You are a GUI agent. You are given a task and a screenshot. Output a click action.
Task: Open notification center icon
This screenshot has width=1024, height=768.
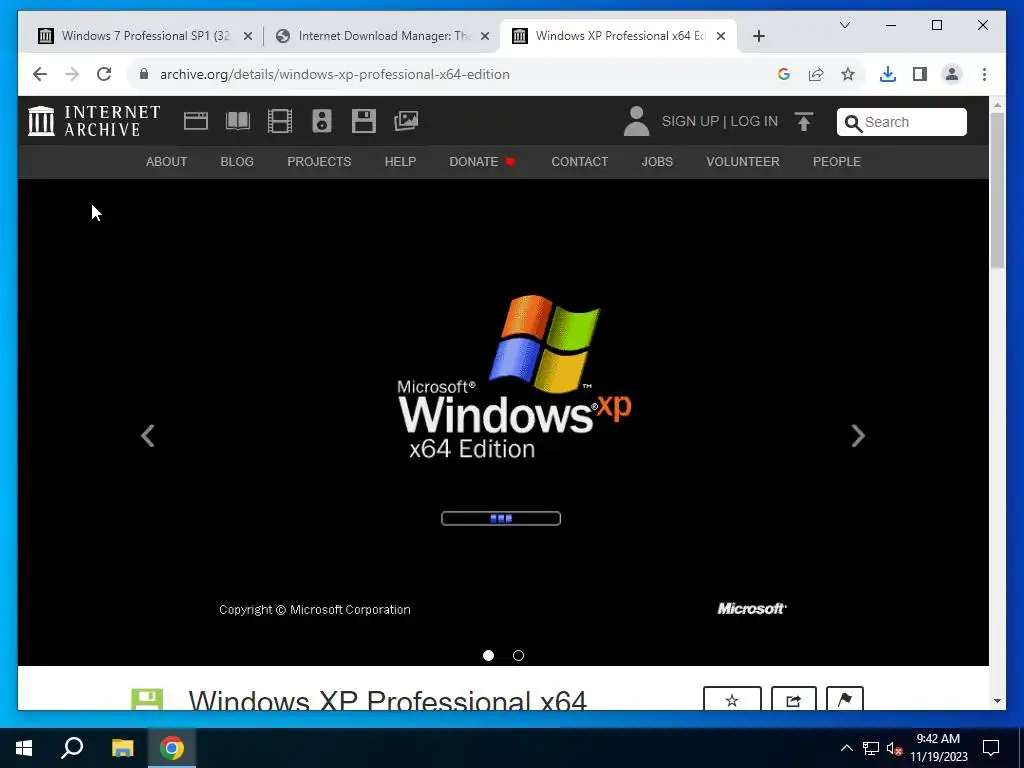click(991, 748)
